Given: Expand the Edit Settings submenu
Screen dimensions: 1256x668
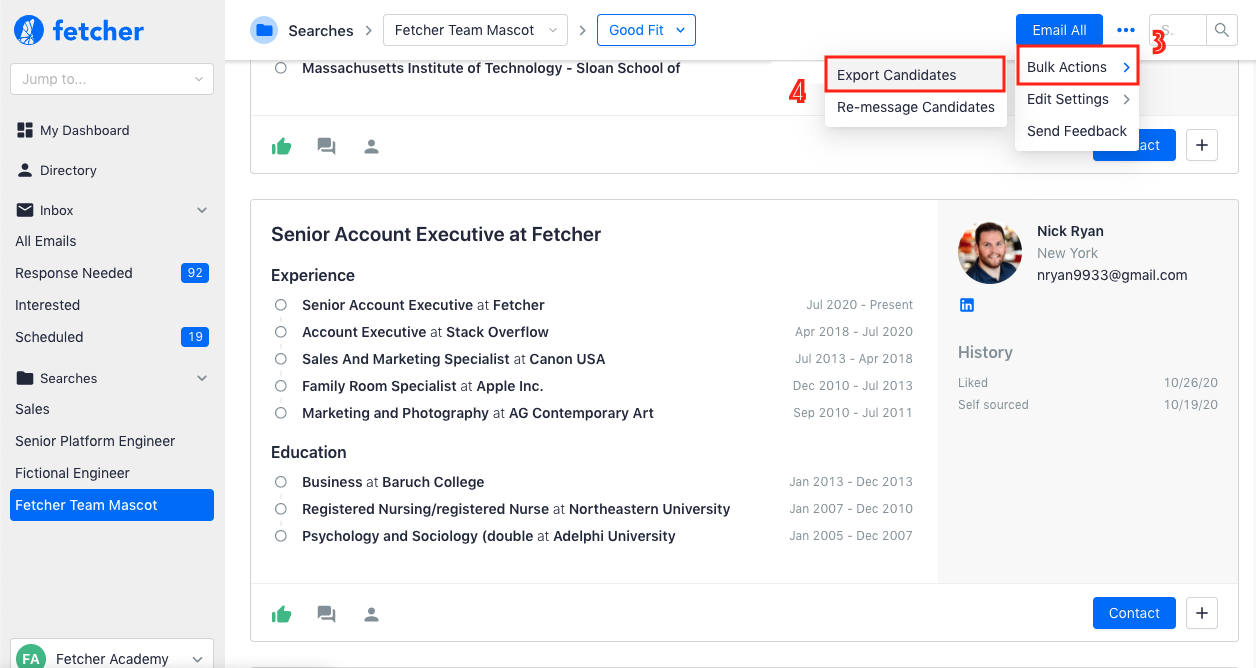Looking at the screenshot, I should [1077, 99].
